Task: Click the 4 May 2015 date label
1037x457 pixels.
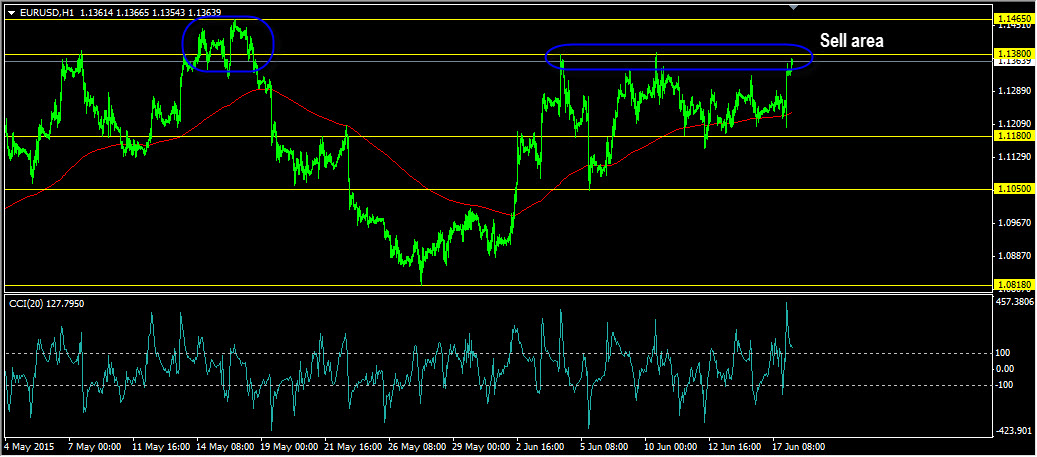Action: [30, 447]
